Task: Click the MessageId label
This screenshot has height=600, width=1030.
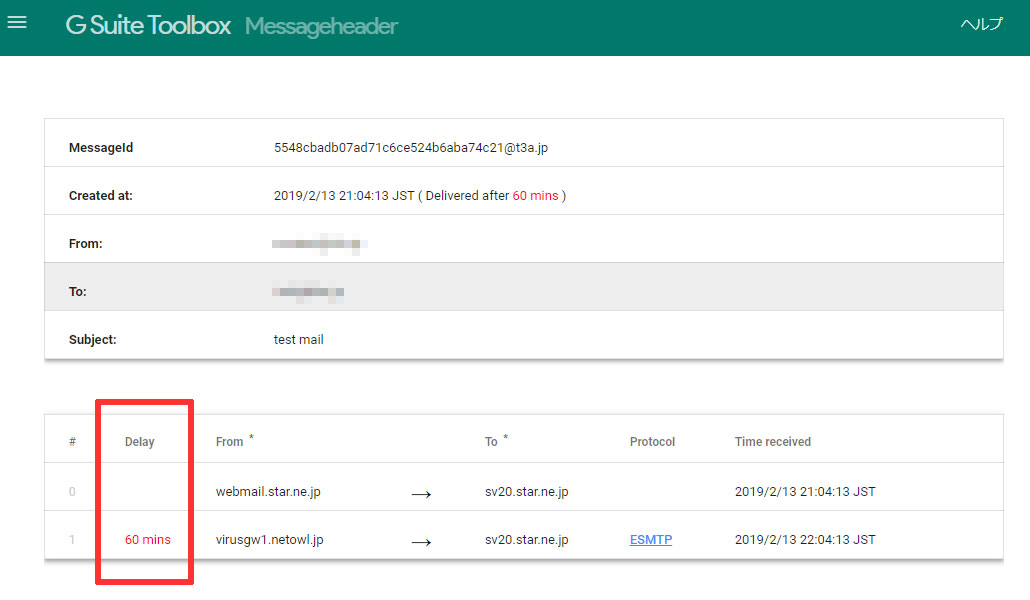Action: click(x=101, y=148)
